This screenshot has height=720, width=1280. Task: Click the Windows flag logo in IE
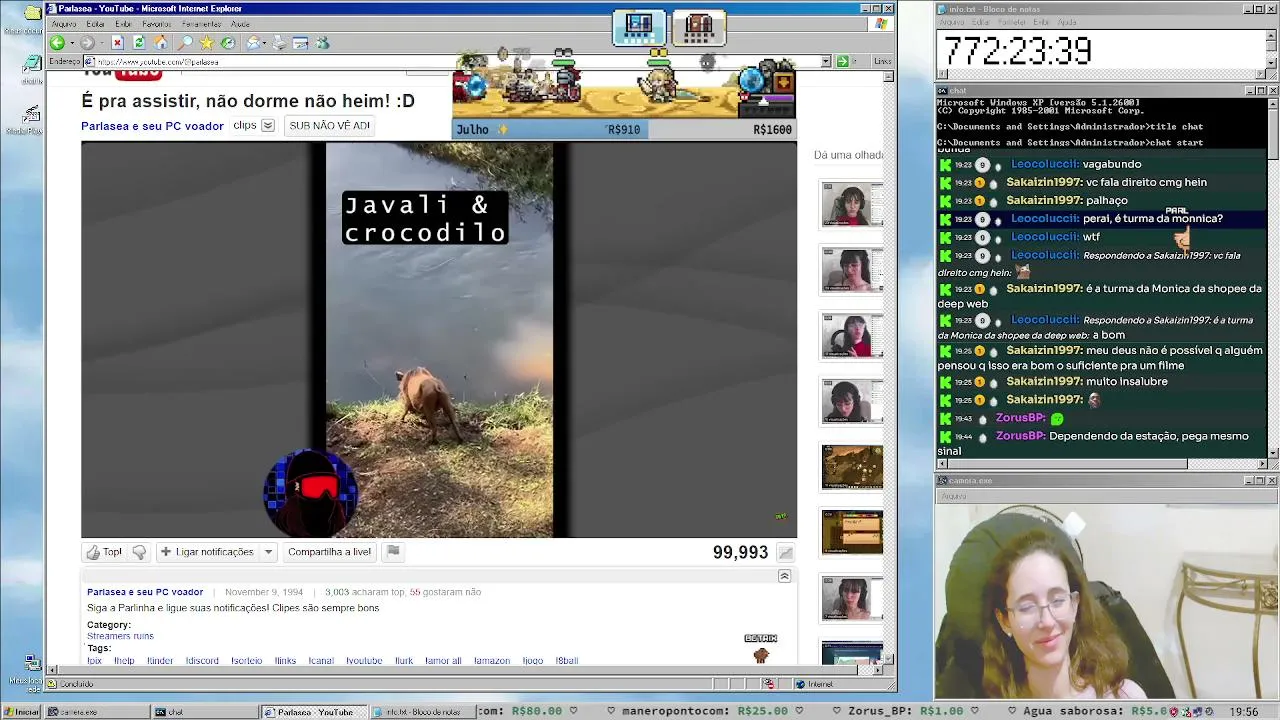pos(881,24)
